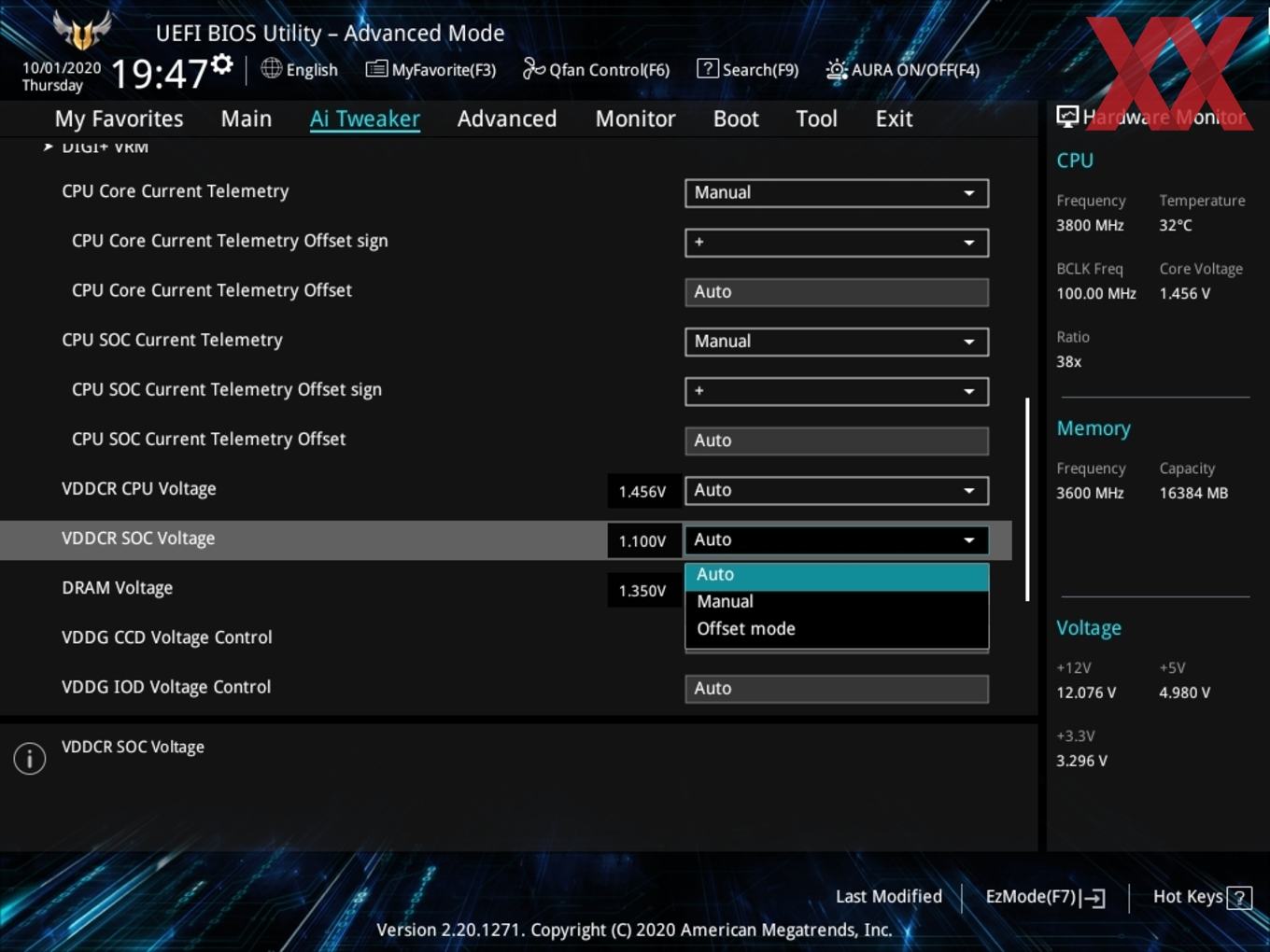1270x952 pixels.
Task: Open the Exit tab
Action: tap(894, 119)
